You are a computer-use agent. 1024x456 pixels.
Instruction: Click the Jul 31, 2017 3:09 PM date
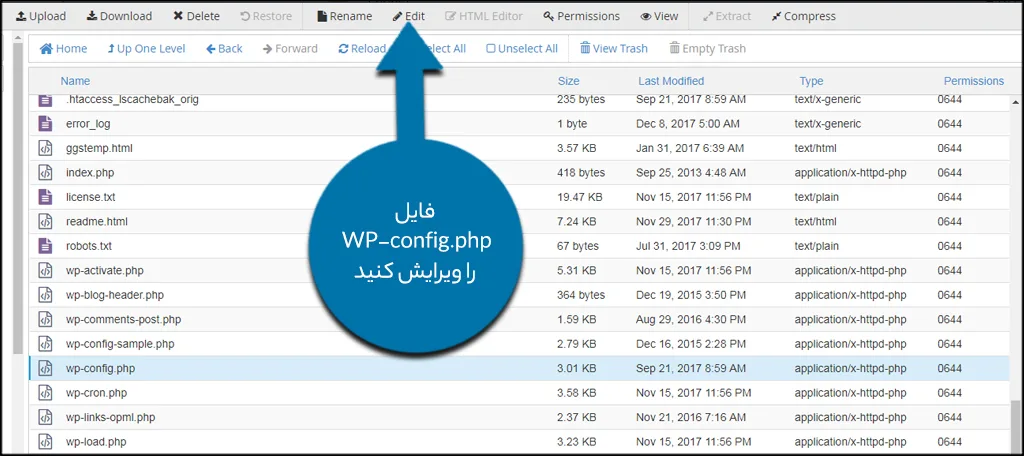tap(688, 246)
